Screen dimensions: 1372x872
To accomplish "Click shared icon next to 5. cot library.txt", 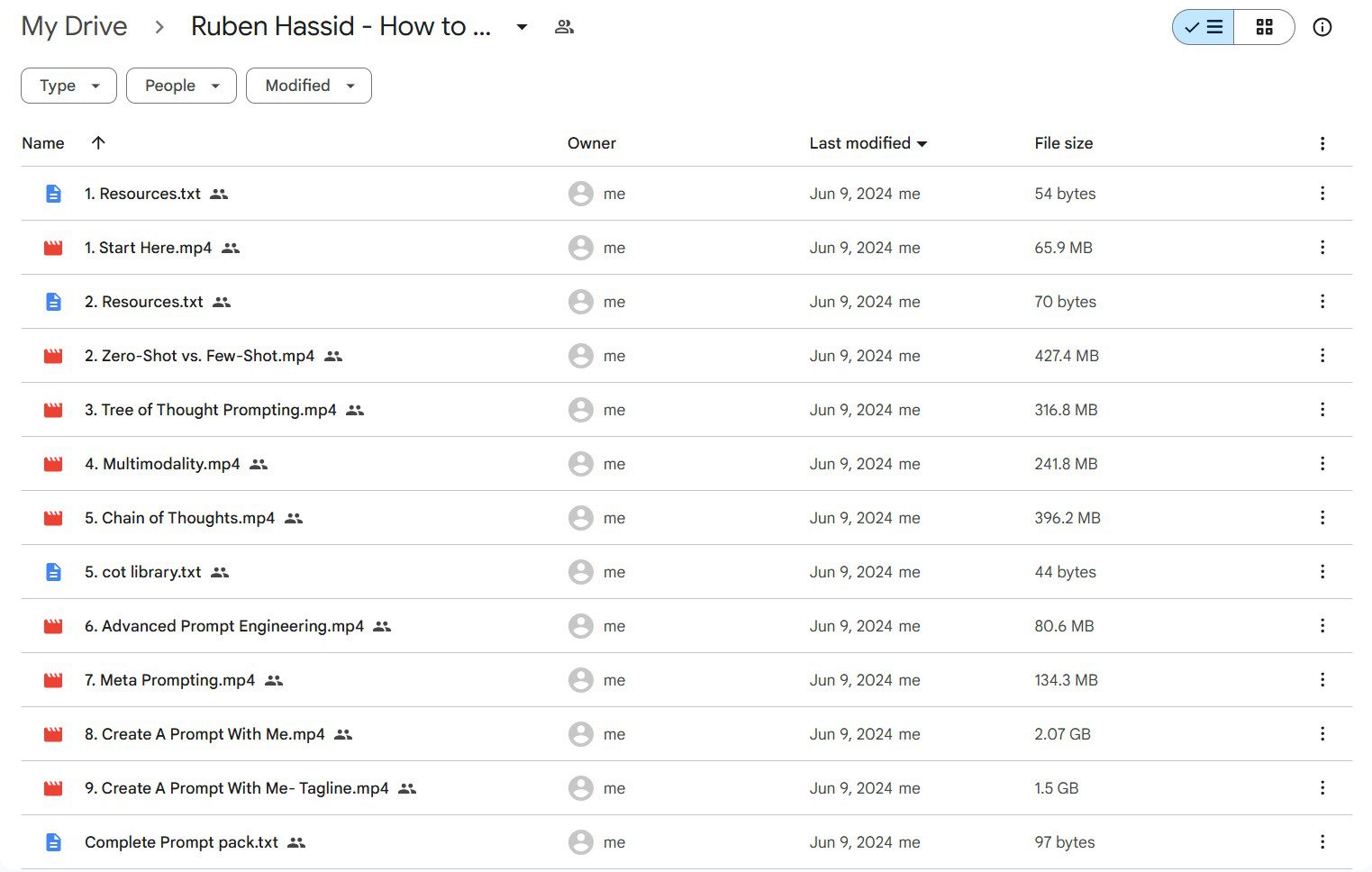I will click(220, 572).
